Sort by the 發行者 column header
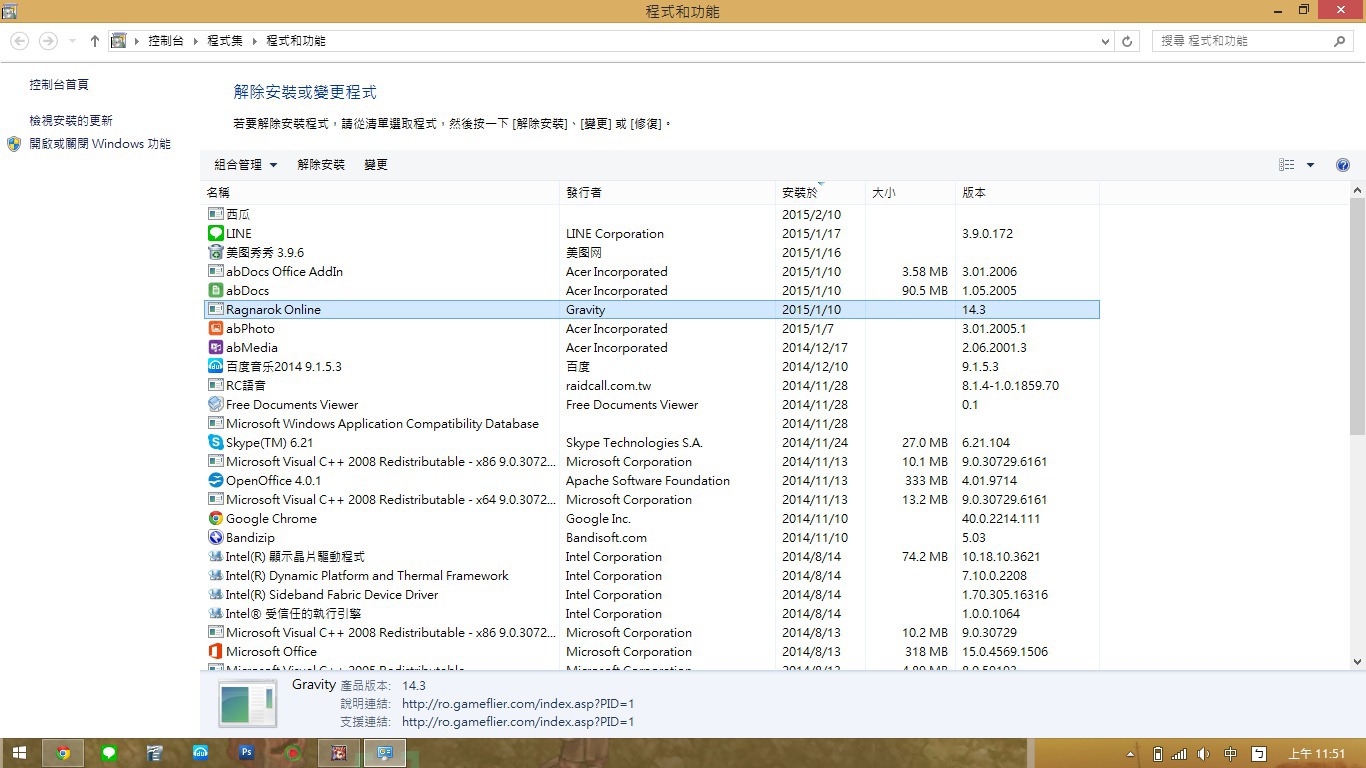The width and height of the screenshot is (1366, 768). pyautogui.click(x=668, y=192)
